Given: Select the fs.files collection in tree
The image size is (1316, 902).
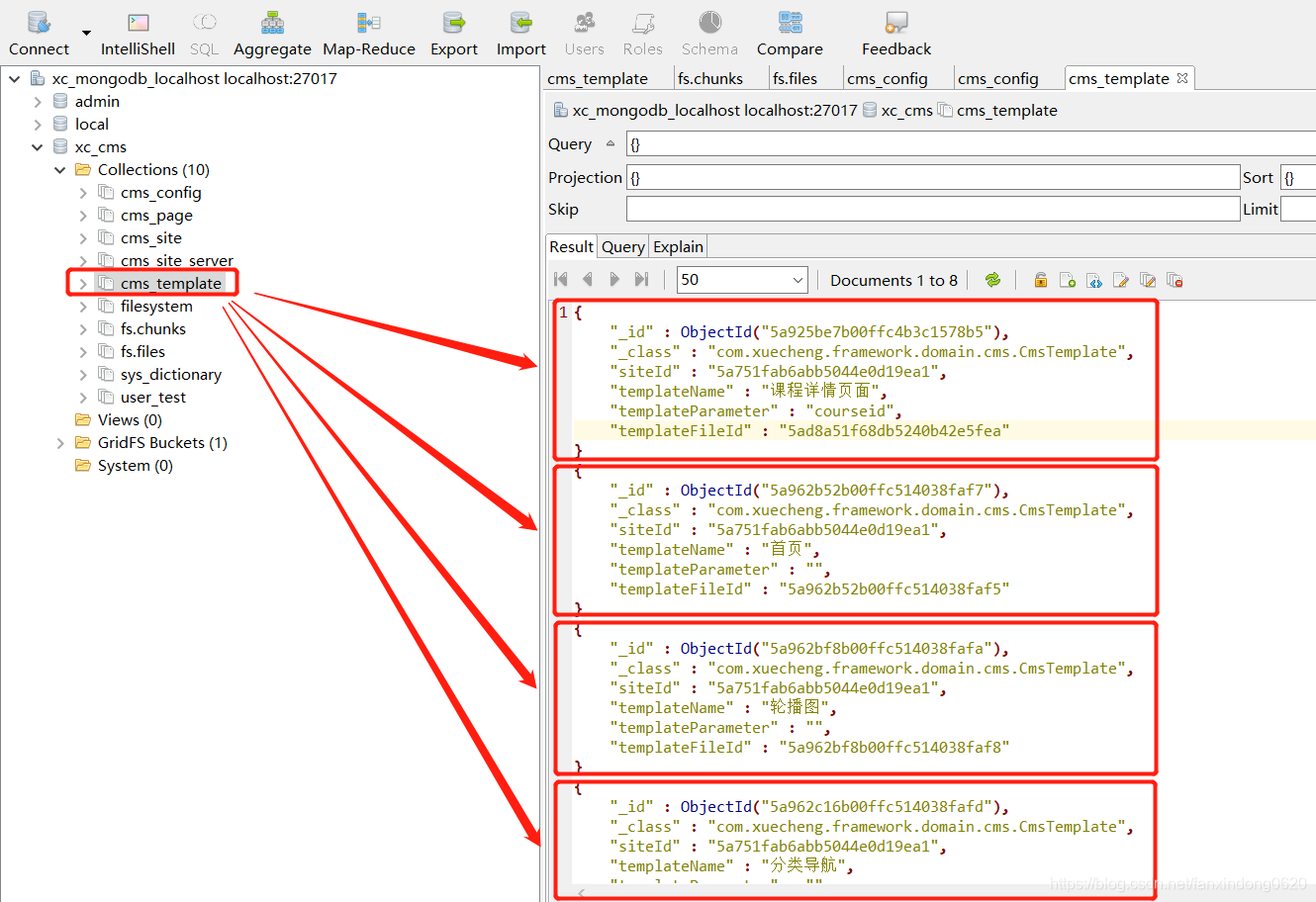Looking at the screenshot, I should 142,351.
